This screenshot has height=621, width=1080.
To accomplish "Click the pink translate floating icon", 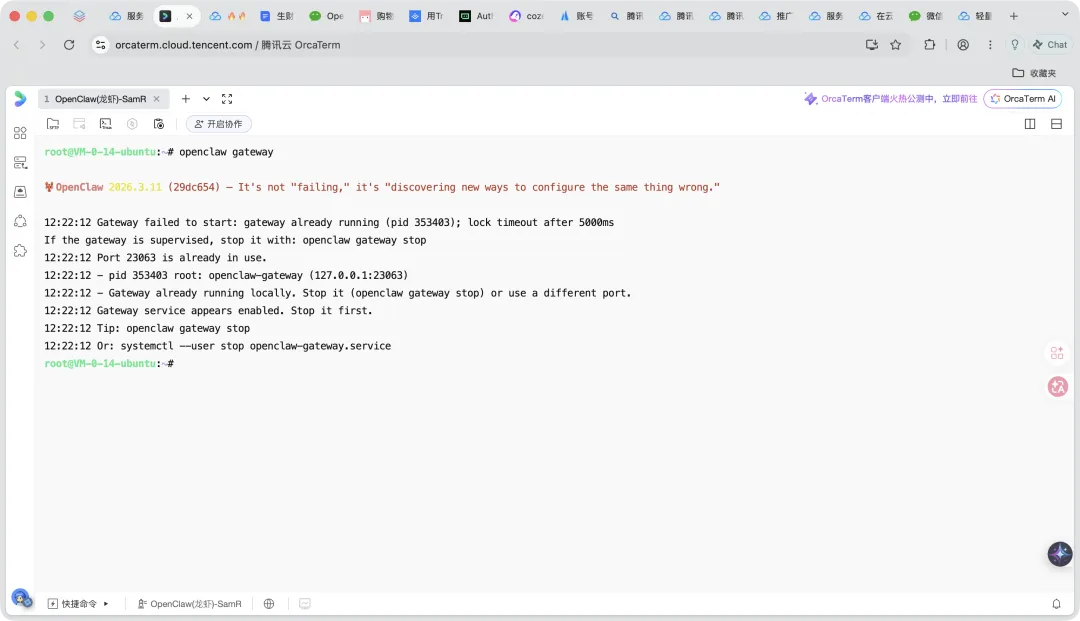I will pyautogui.click(x=1057, y=386).
